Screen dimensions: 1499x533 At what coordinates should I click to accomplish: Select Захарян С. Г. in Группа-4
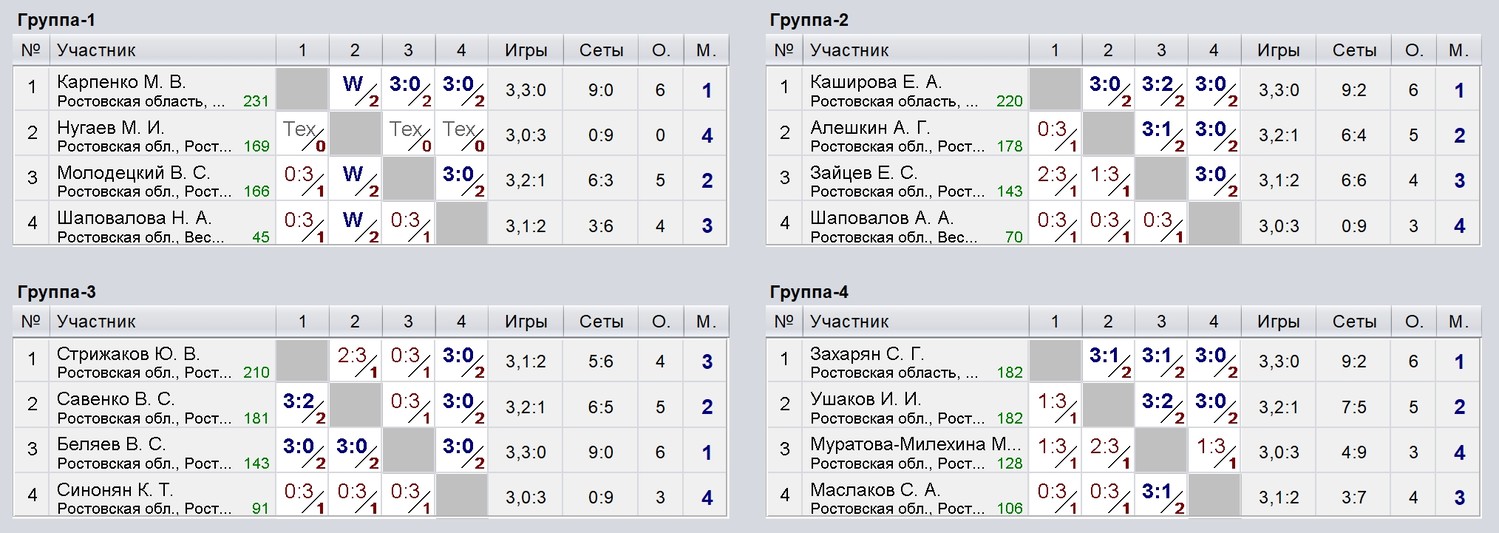click(867, 354)
